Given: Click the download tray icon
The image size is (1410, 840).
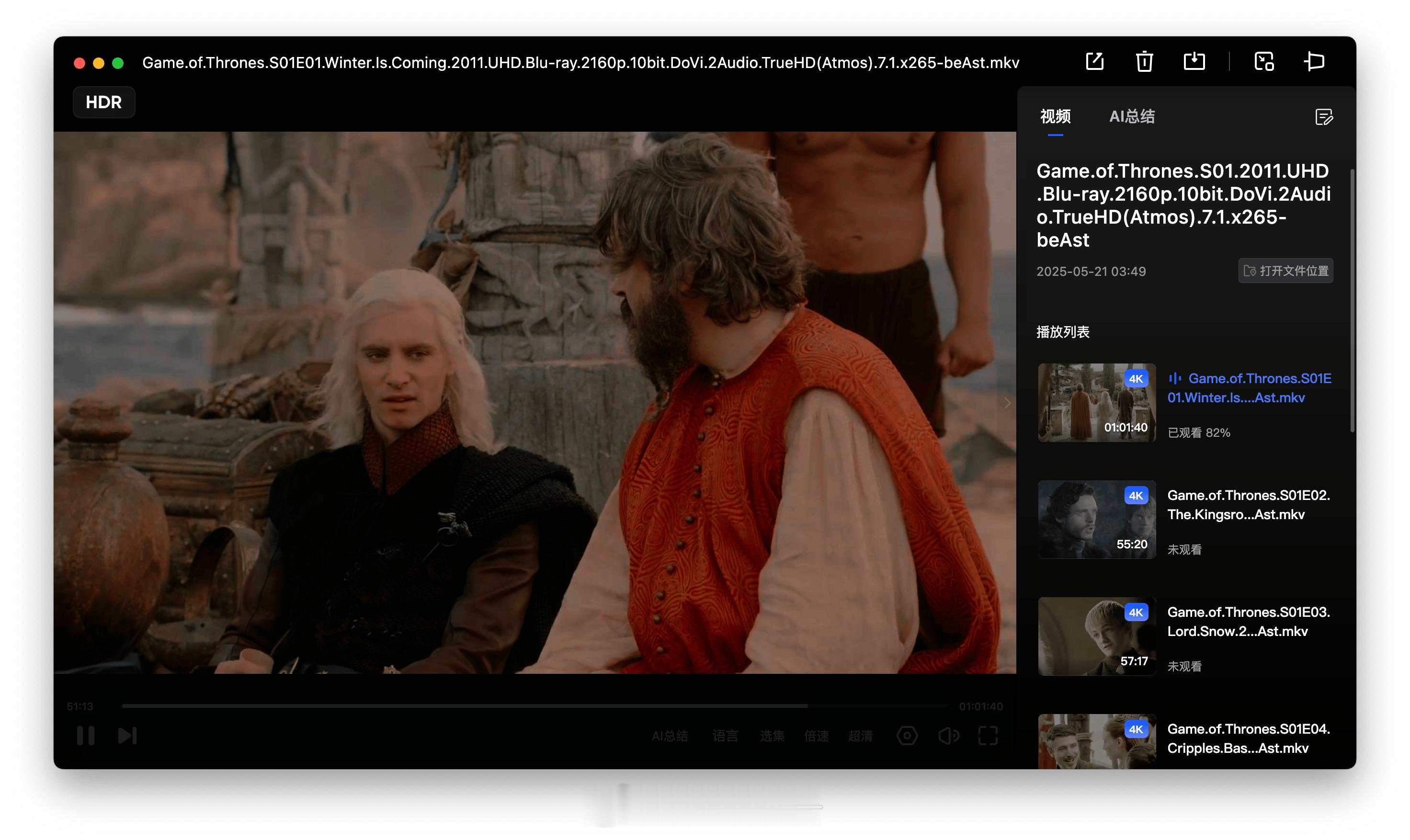Looking at the screenshot, I should pos(1194,61).
